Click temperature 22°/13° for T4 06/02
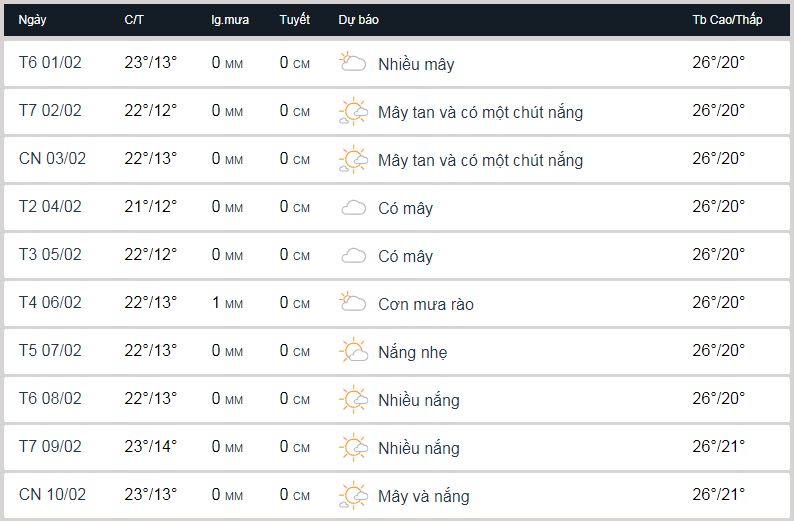This screenshot has width=794, height=521. tap(151, 302)
